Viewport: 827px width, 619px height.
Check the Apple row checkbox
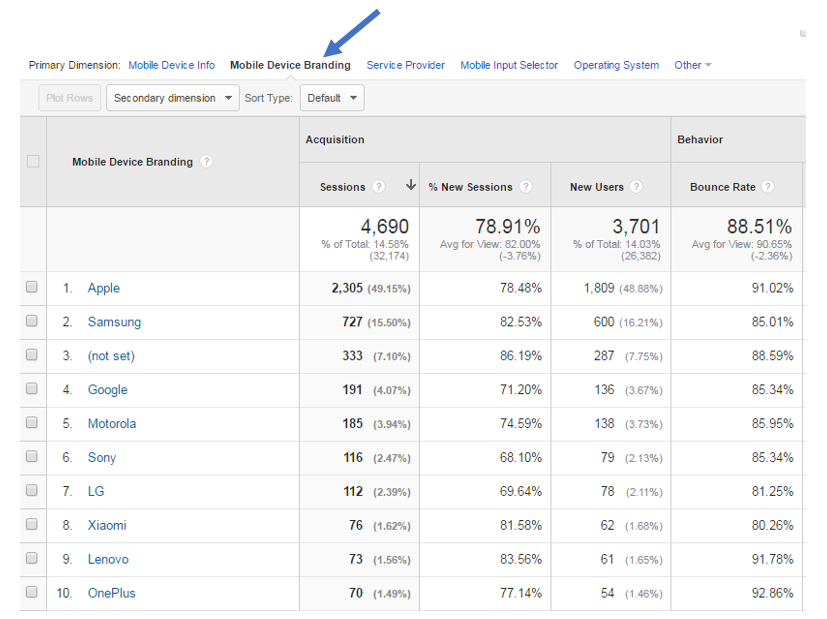(x=32, y=287)
